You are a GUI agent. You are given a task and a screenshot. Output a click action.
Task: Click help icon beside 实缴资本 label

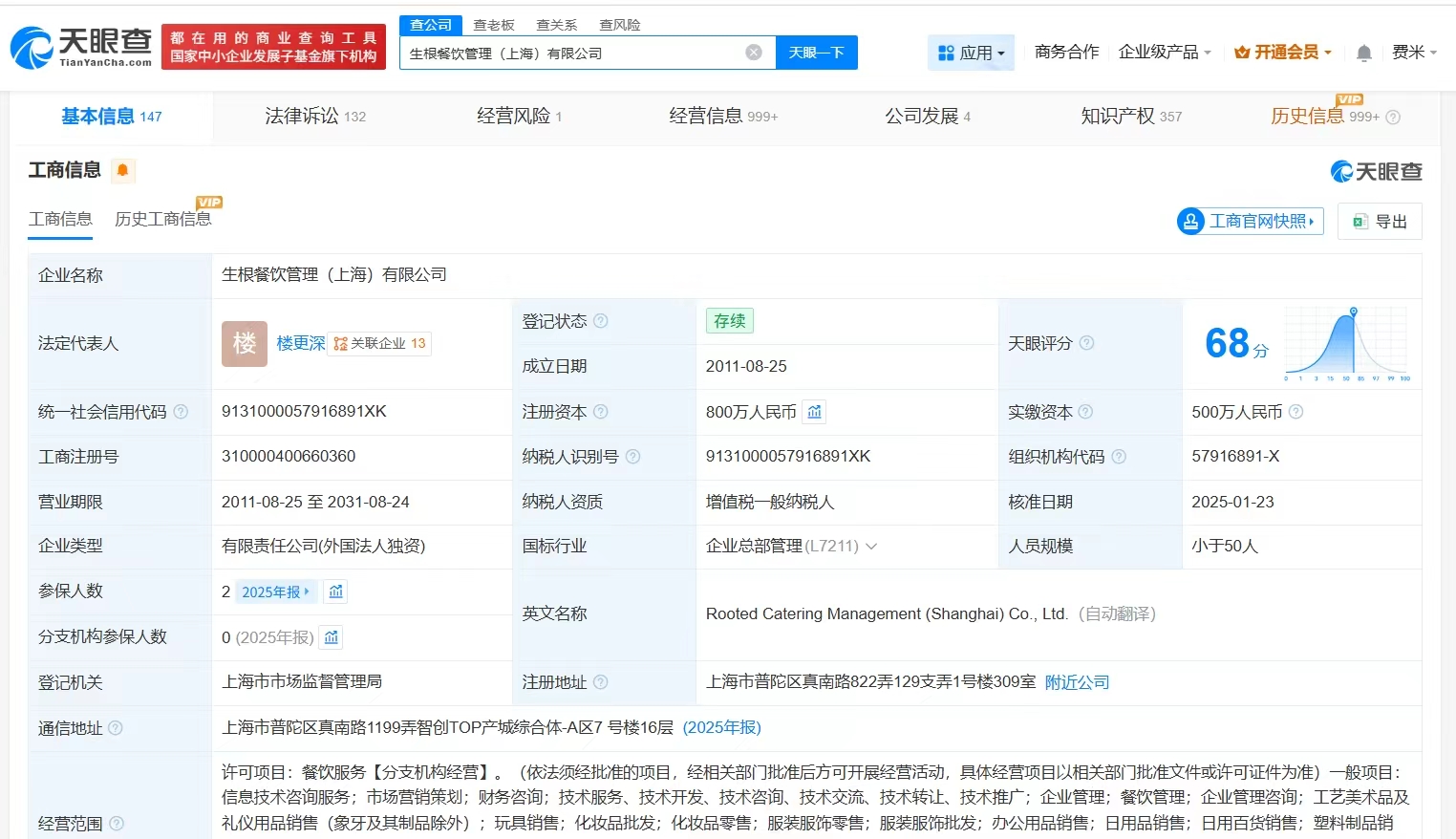click(x=1085, y=412)
